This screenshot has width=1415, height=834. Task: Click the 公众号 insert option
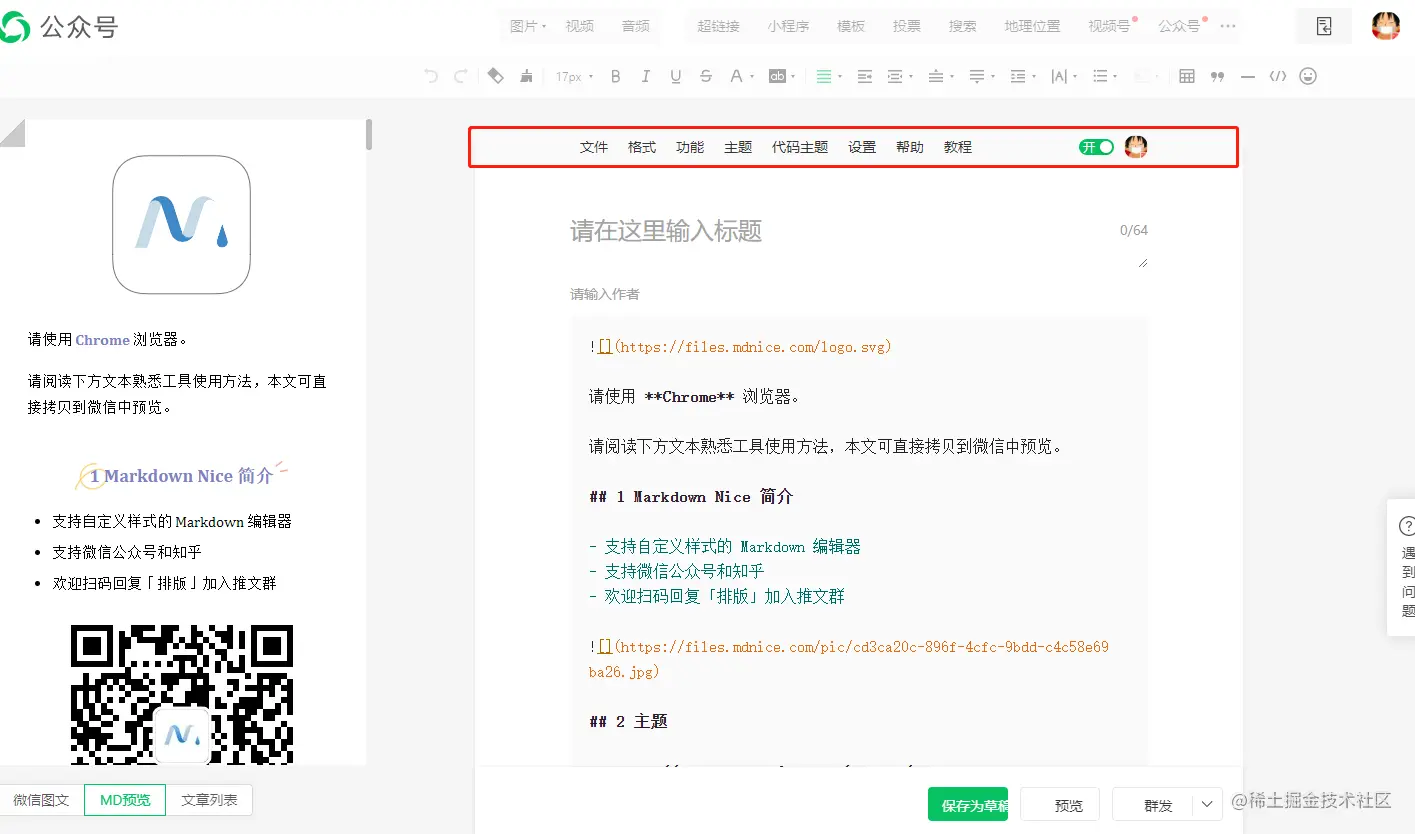point(1179,26)
